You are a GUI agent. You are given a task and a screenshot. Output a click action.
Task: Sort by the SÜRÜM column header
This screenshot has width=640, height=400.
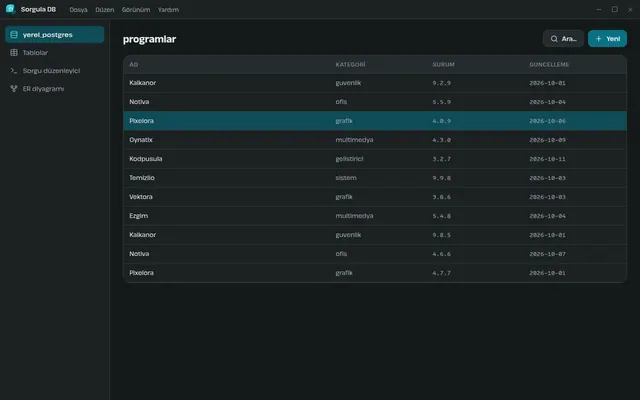click(x=443, y=64)
